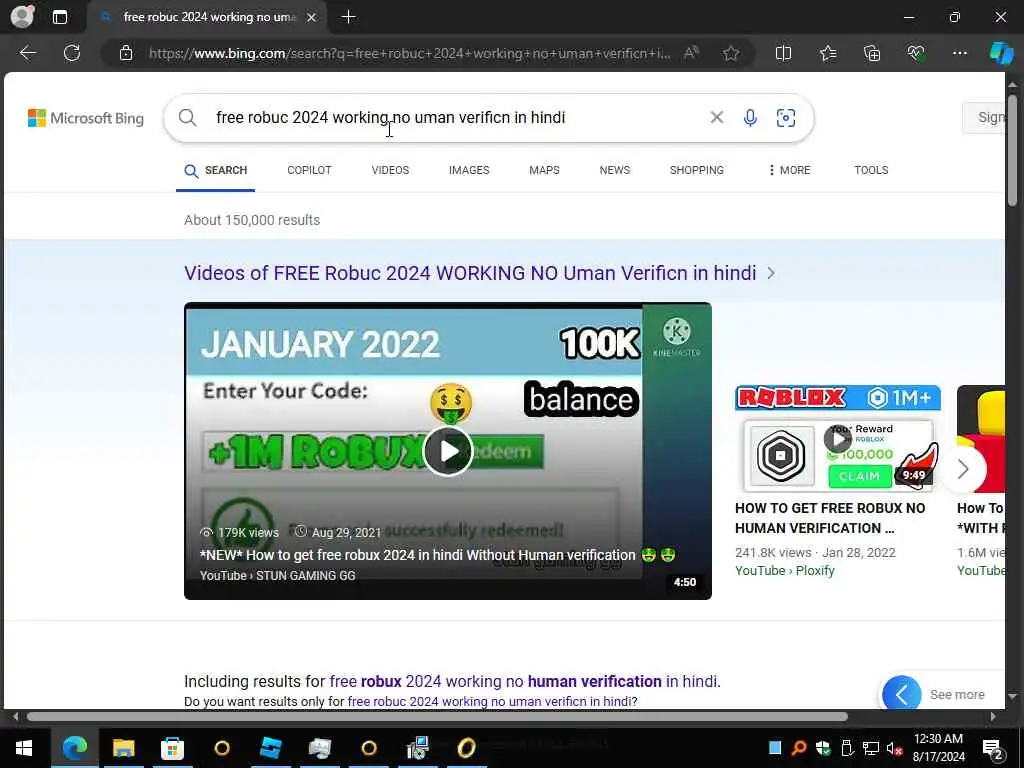The width and height of the screenshot is (1024, 768).
Task: Click the Microsoft Bing logo
Action: click(x=86, y=118)
